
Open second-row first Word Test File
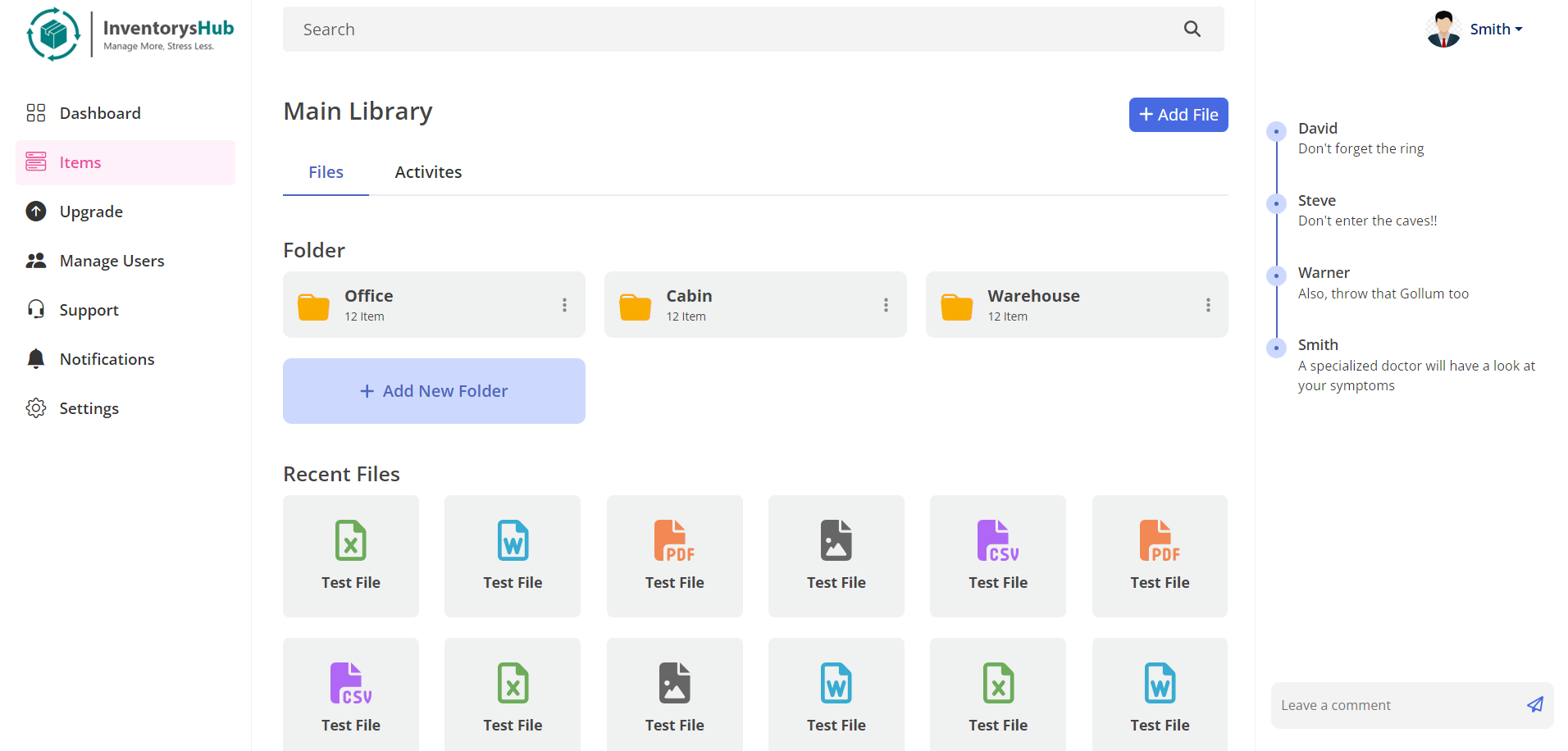[836, 694]
